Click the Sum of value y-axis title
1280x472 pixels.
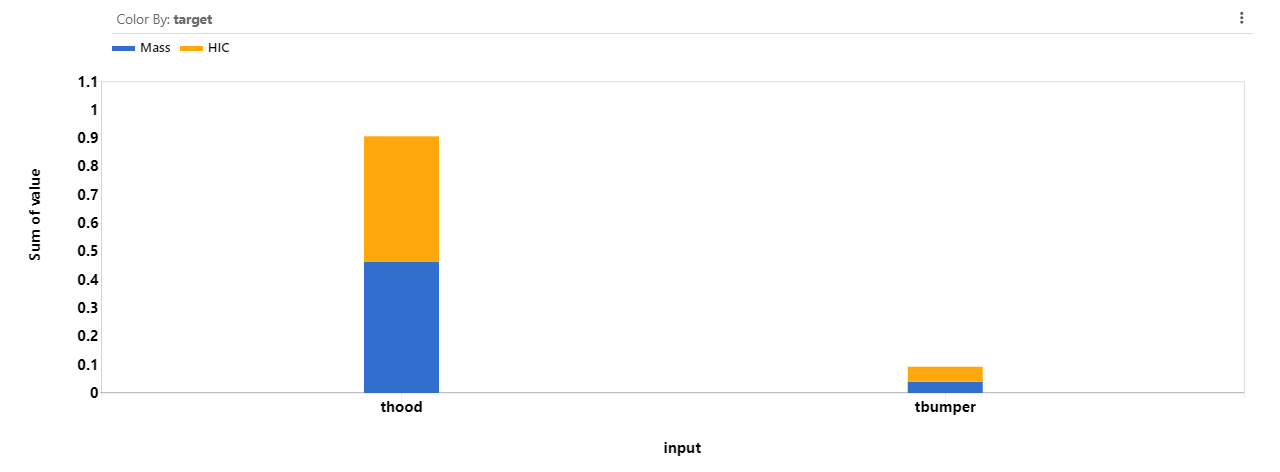click(35, 215)
